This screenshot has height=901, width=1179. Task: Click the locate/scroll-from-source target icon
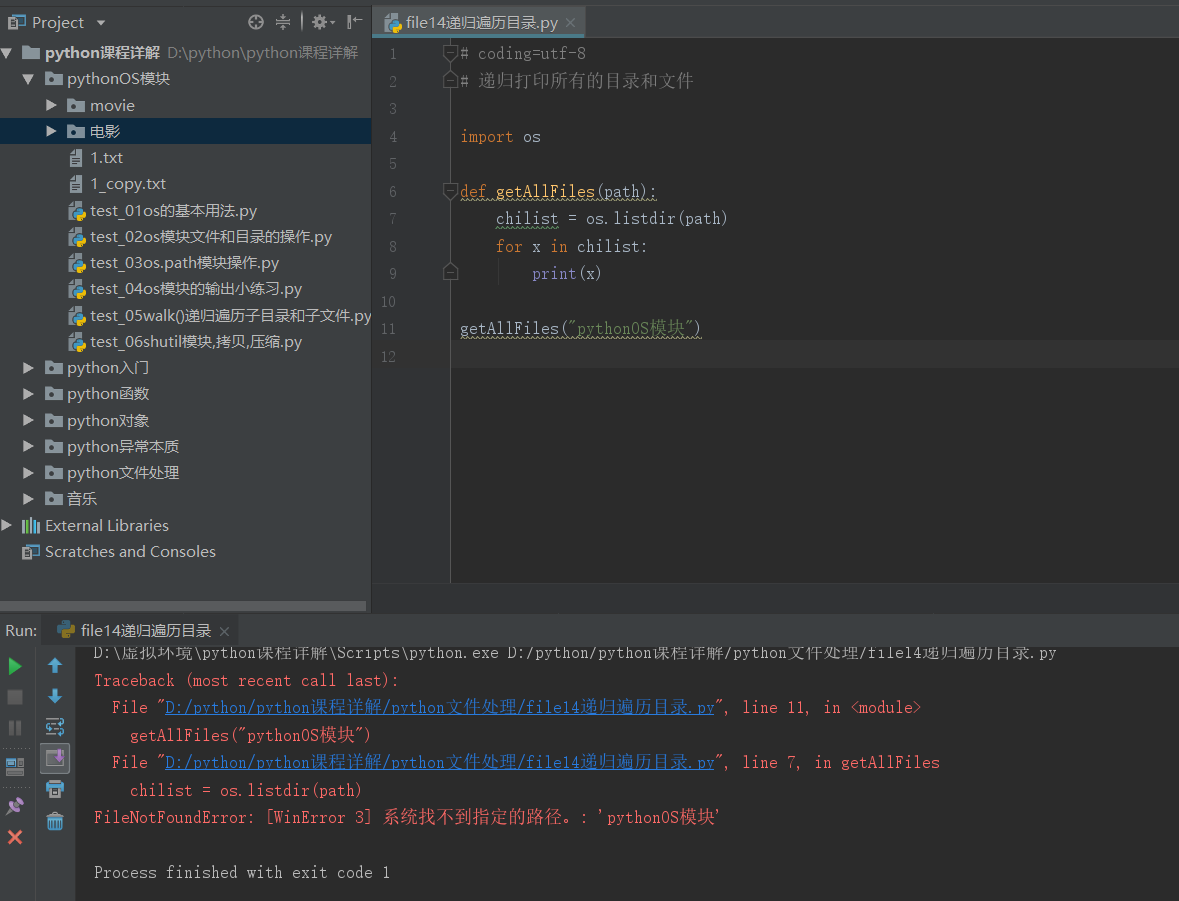click(256, 23)
